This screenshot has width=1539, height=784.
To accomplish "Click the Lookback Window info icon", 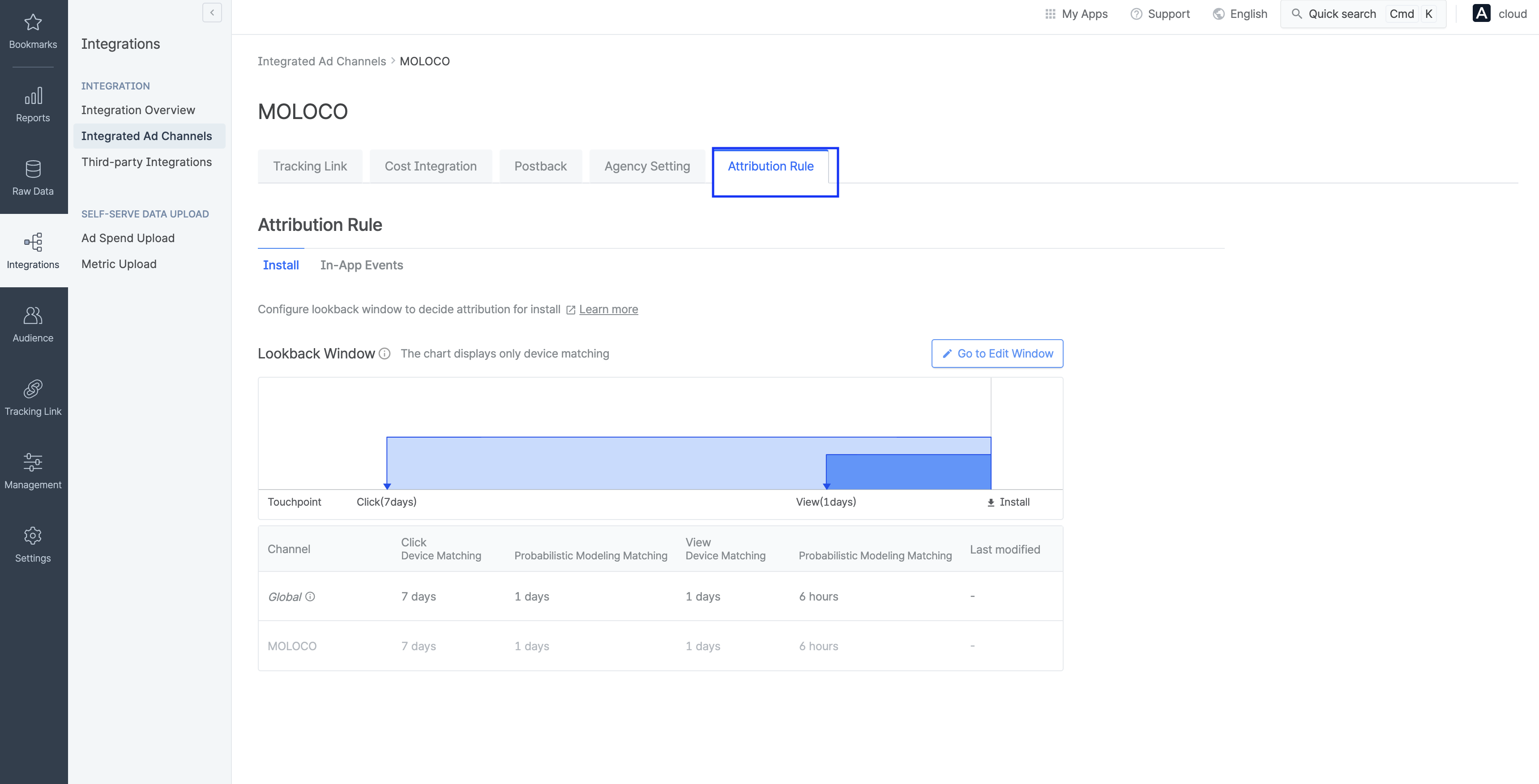I will pos(385,354).
